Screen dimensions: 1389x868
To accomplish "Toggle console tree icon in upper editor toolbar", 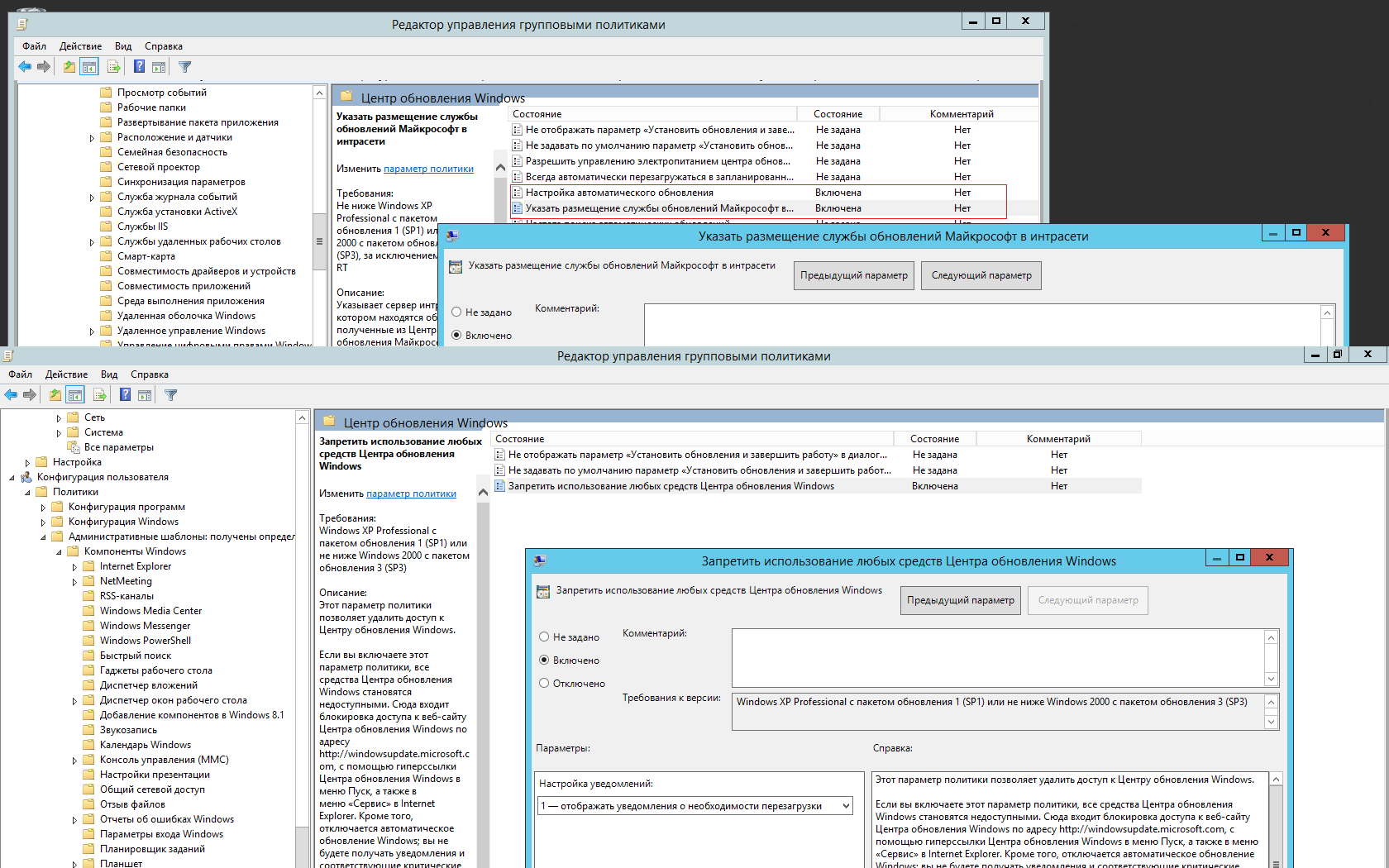I will 89,67.
